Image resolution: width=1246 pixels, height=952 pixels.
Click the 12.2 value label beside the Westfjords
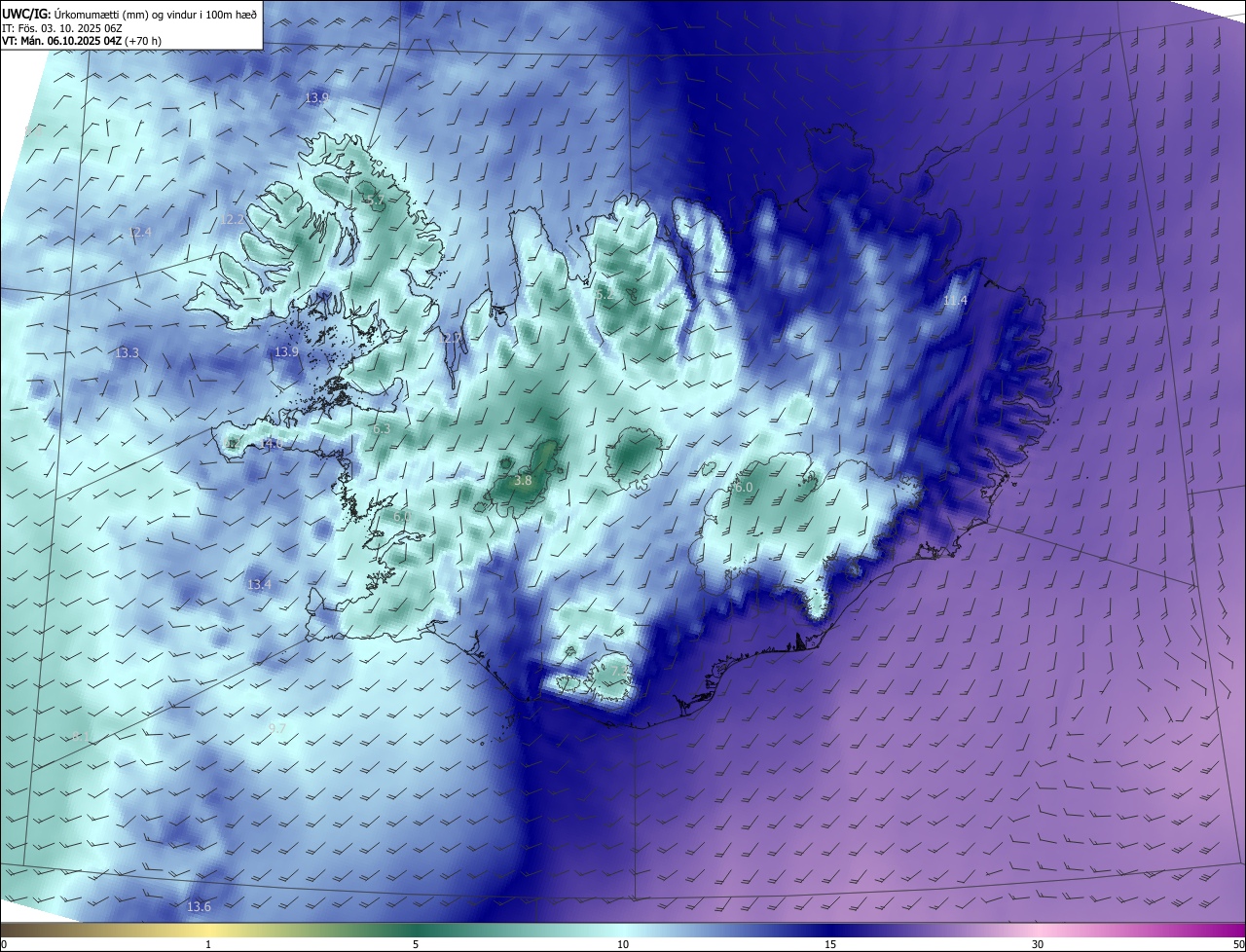click(x=233, y=220)
